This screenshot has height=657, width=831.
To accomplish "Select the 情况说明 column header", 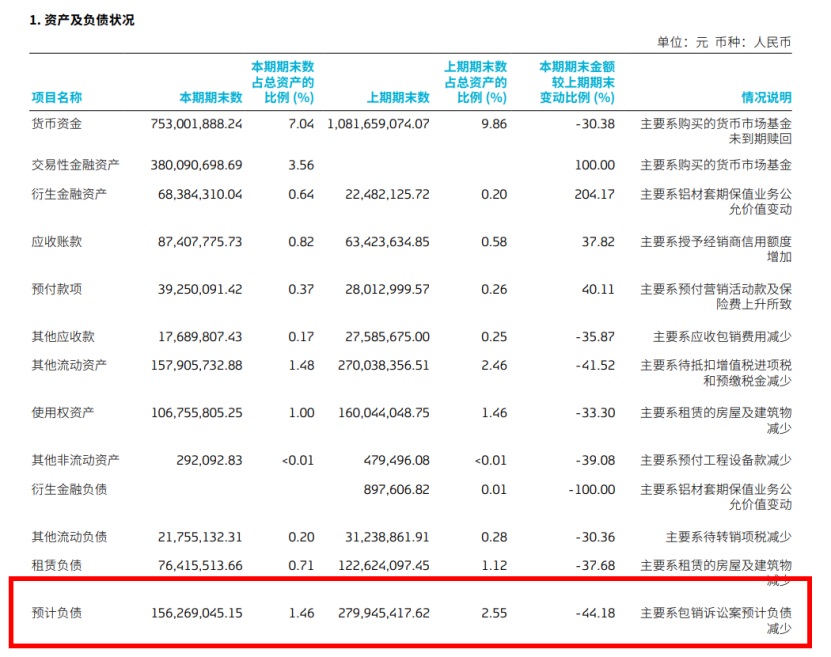I will [765, 98].
